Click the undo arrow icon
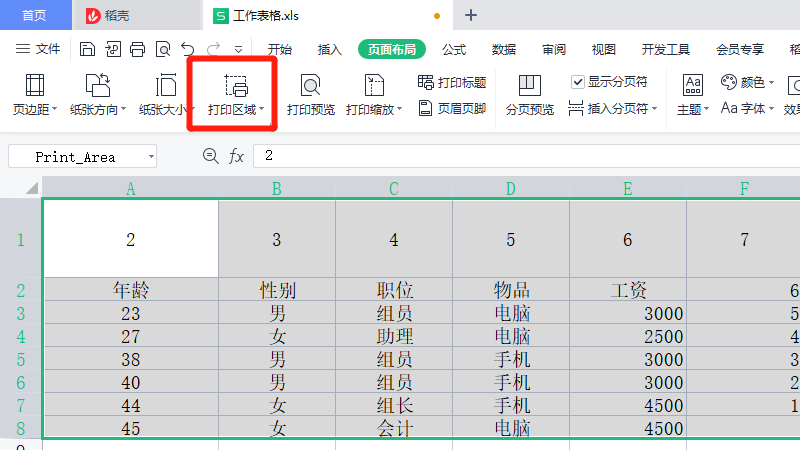This screenshot has height=450, width=800. tap(187, 49)
